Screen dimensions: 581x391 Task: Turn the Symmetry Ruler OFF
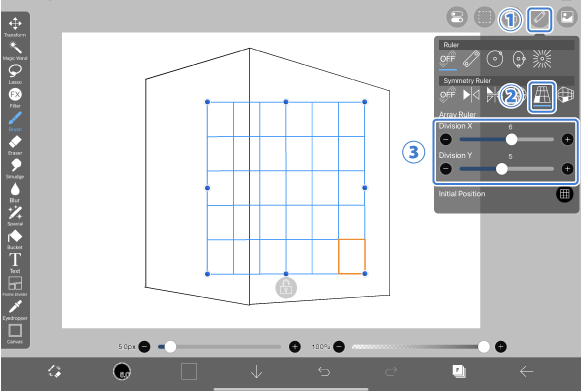click(x=448, y=95)
